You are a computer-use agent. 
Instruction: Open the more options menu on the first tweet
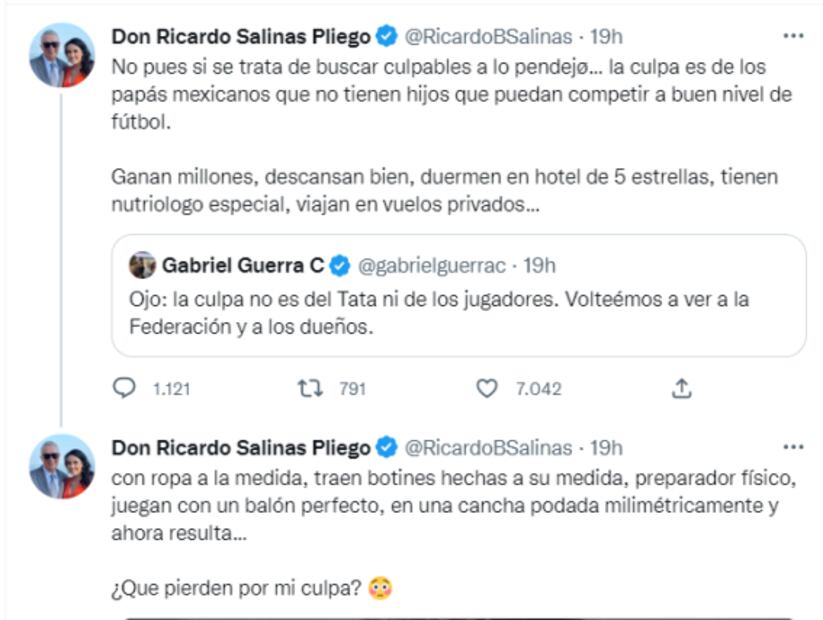[793, 37]
